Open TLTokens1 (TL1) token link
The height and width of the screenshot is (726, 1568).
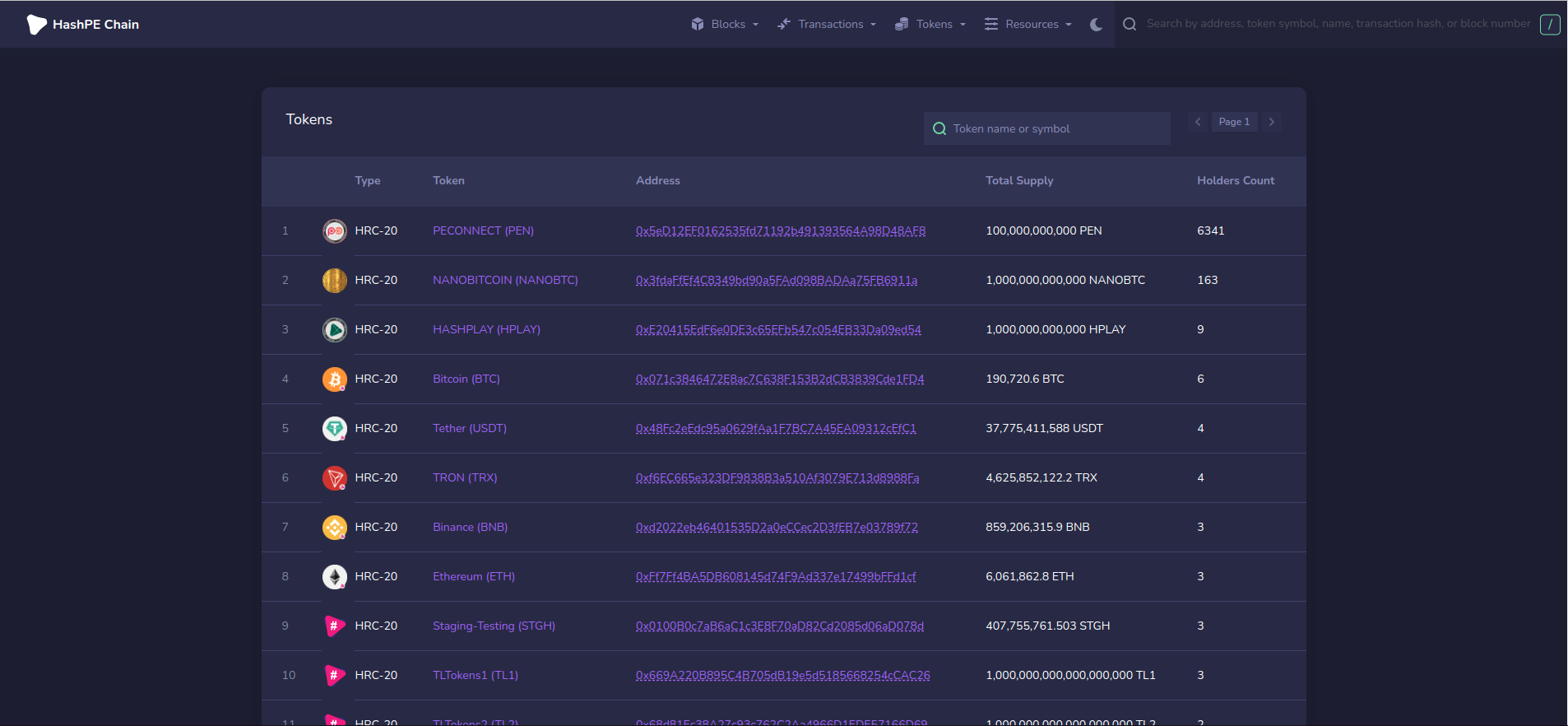click(x=476, y=675)
